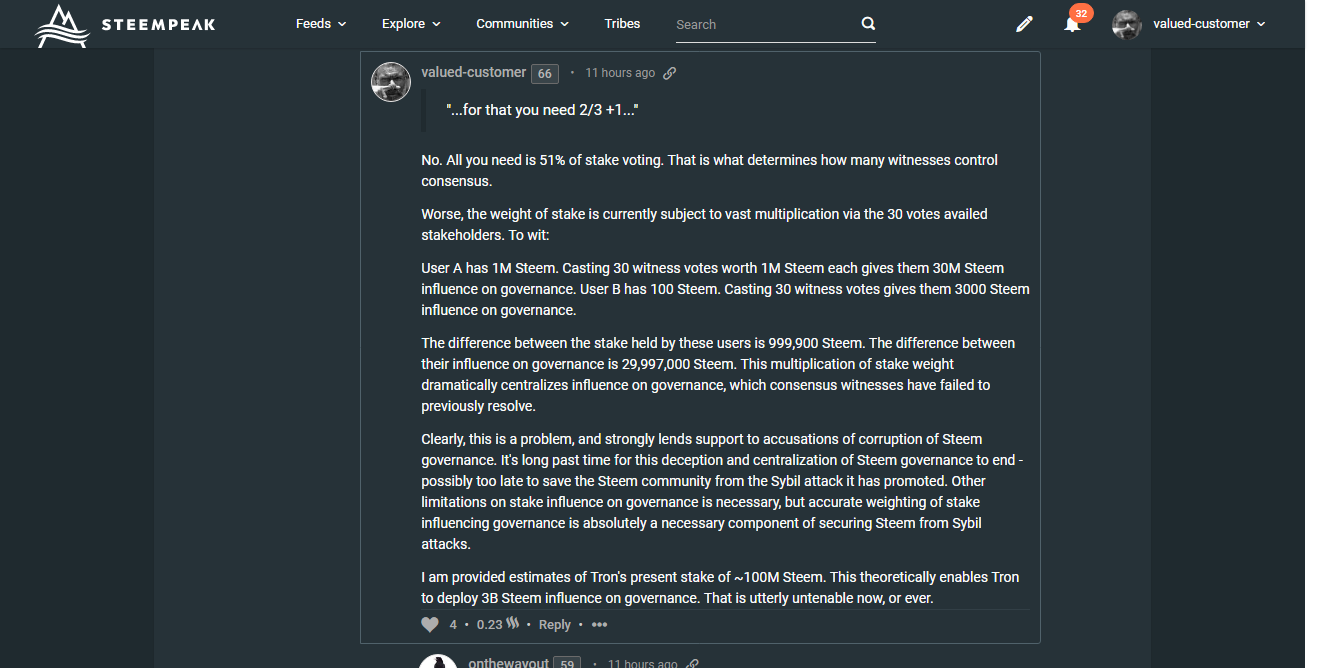Open the notifications bell
The height and width of the screenshot is (668, 1320).
coord(1072,24)
